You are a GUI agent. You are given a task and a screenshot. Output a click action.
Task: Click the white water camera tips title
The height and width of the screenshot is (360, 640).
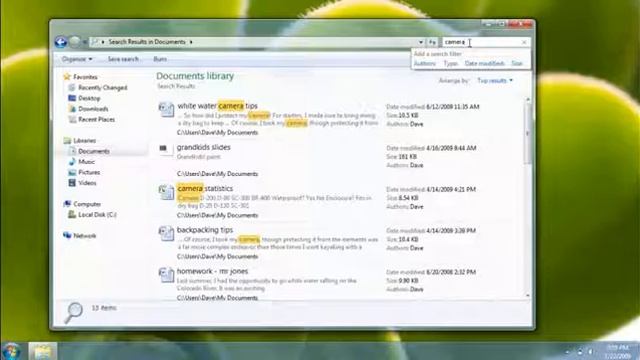(x=217, y=106)
